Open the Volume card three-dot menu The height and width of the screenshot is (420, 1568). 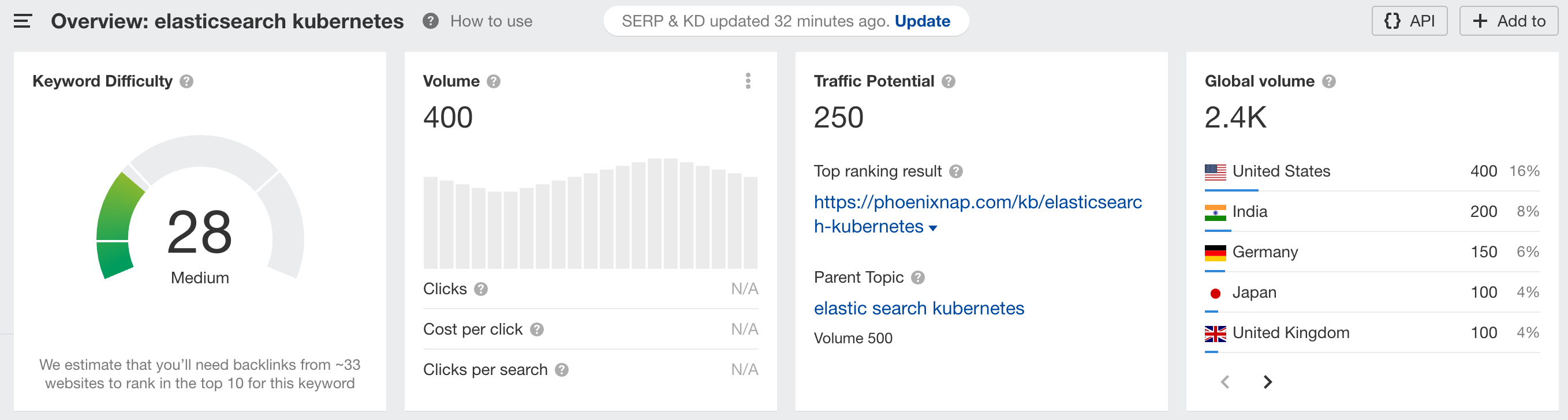748,81
